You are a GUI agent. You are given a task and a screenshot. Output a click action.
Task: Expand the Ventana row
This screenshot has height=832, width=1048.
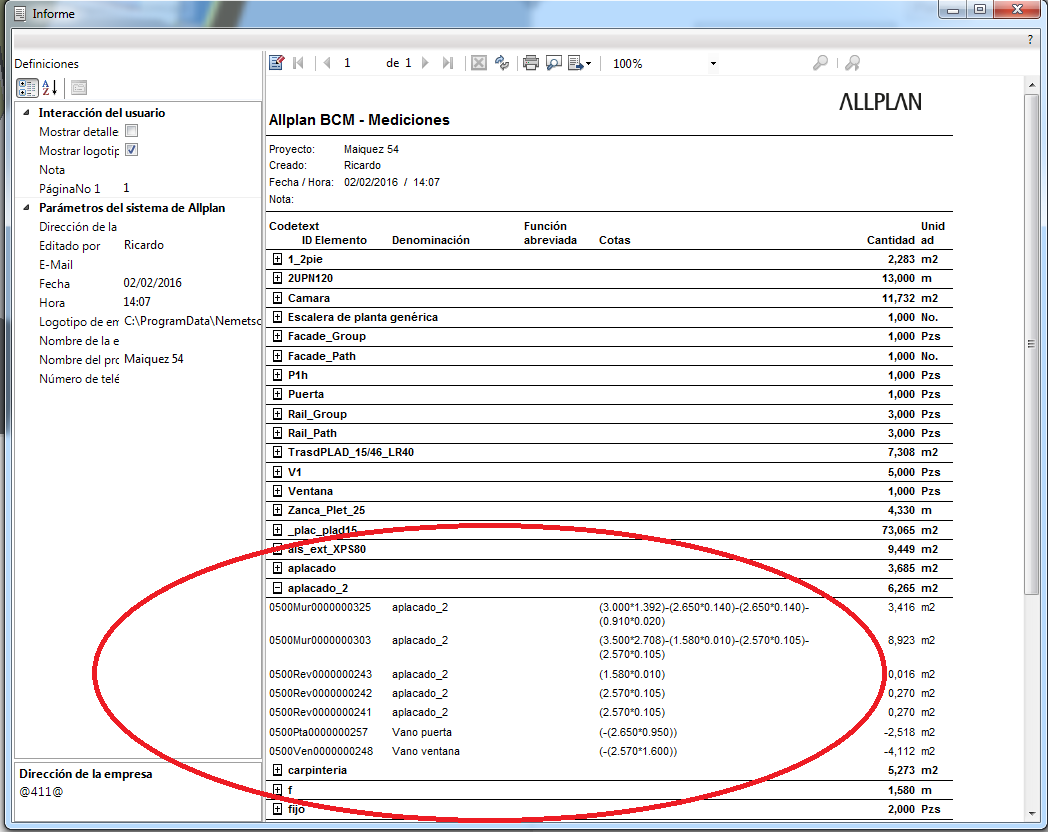(277, 491)
